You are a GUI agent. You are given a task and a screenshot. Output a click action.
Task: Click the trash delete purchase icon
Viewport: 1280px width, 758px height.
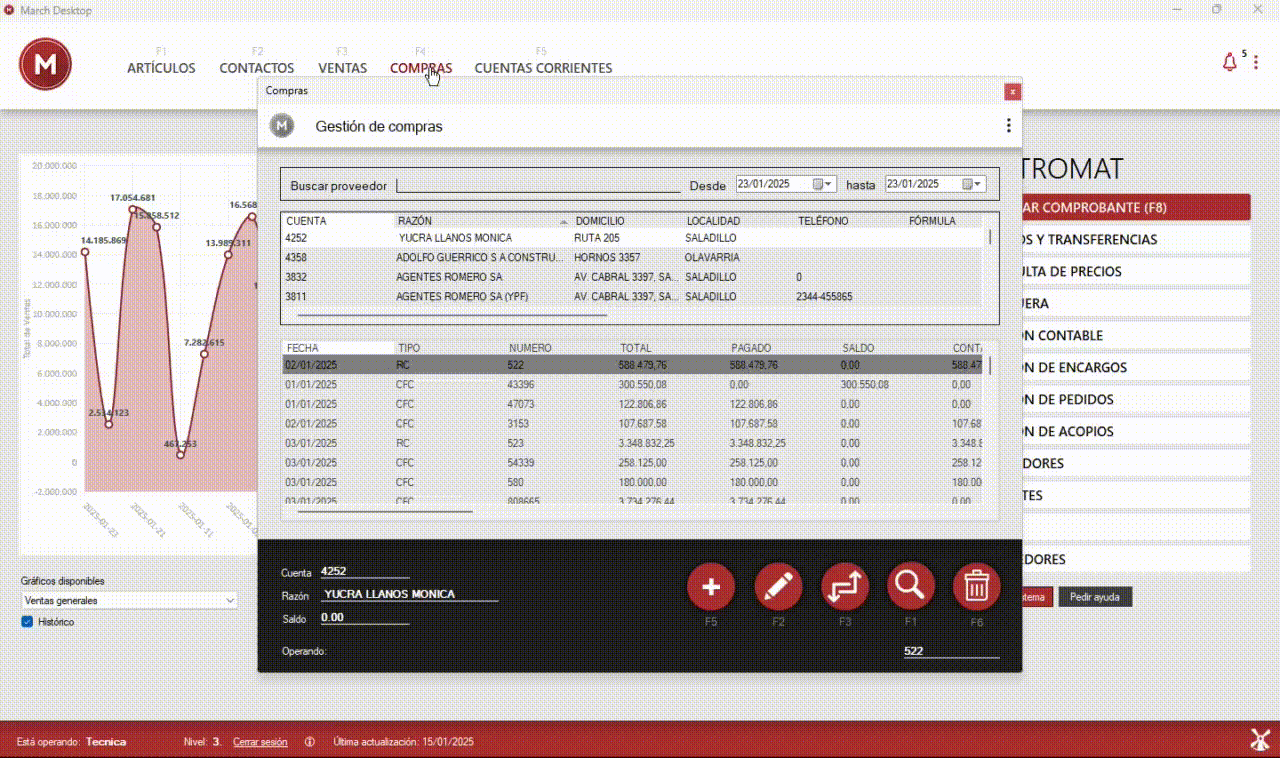[x=977, y=587]
